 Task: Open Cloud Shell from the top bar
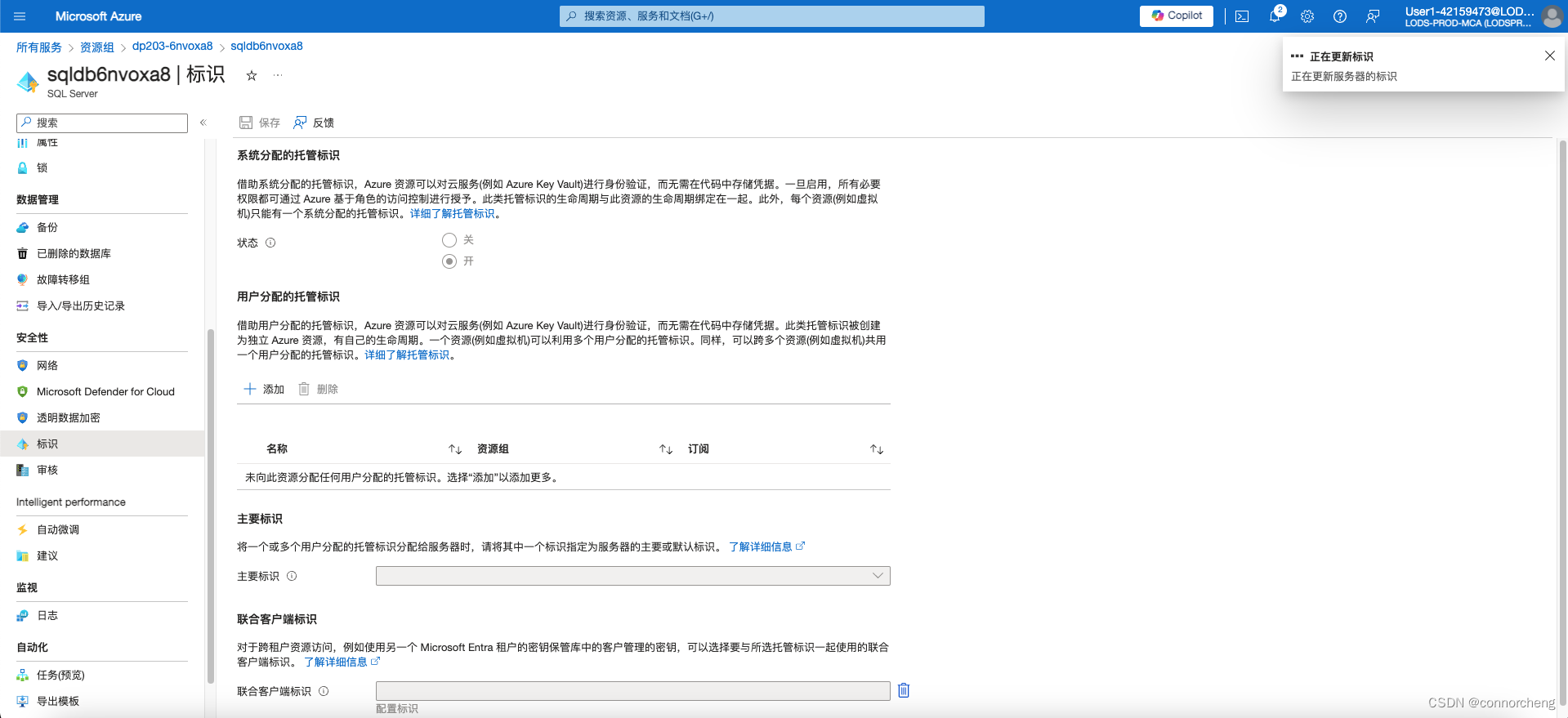point(1242,16)
